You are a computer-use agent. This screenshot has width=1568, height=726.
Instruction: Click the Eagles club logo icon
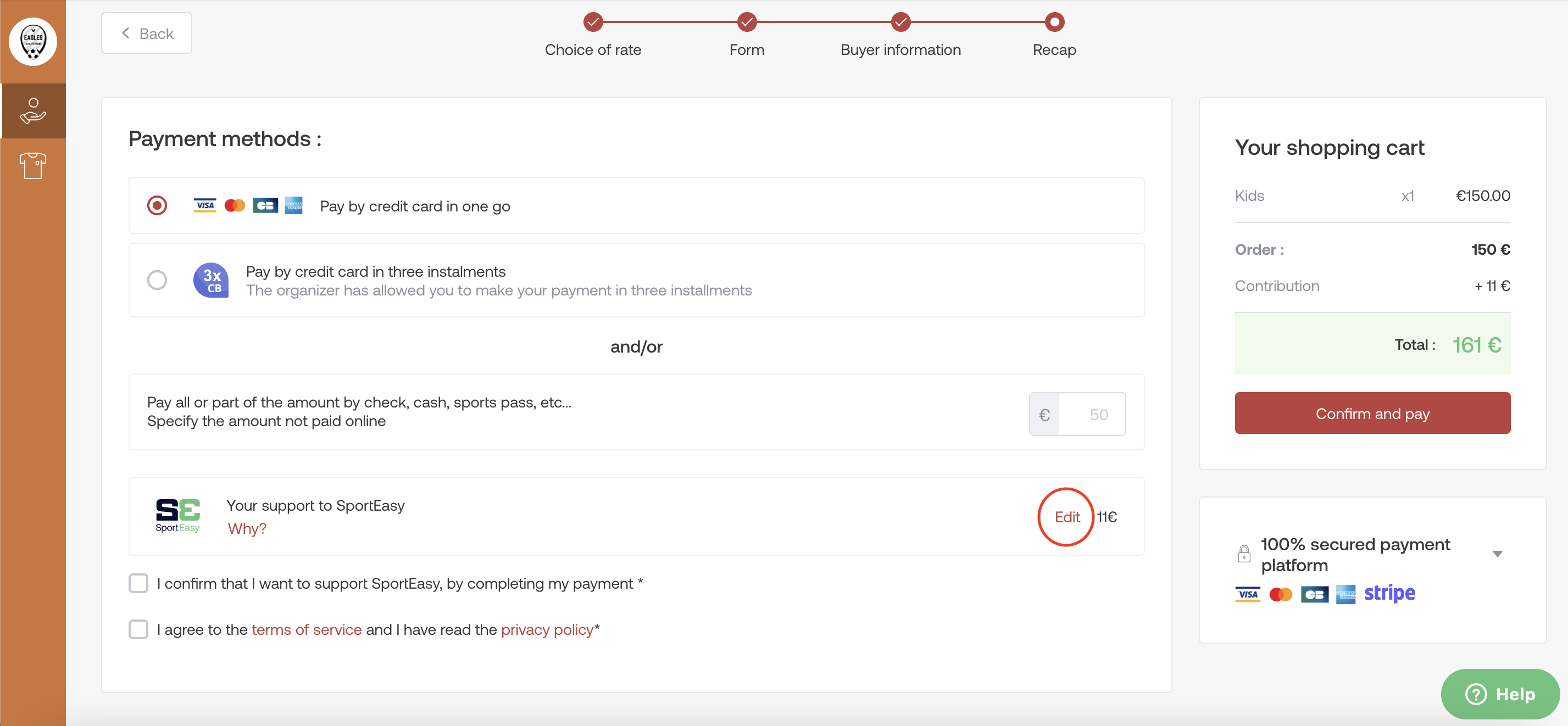click(35, 39)
